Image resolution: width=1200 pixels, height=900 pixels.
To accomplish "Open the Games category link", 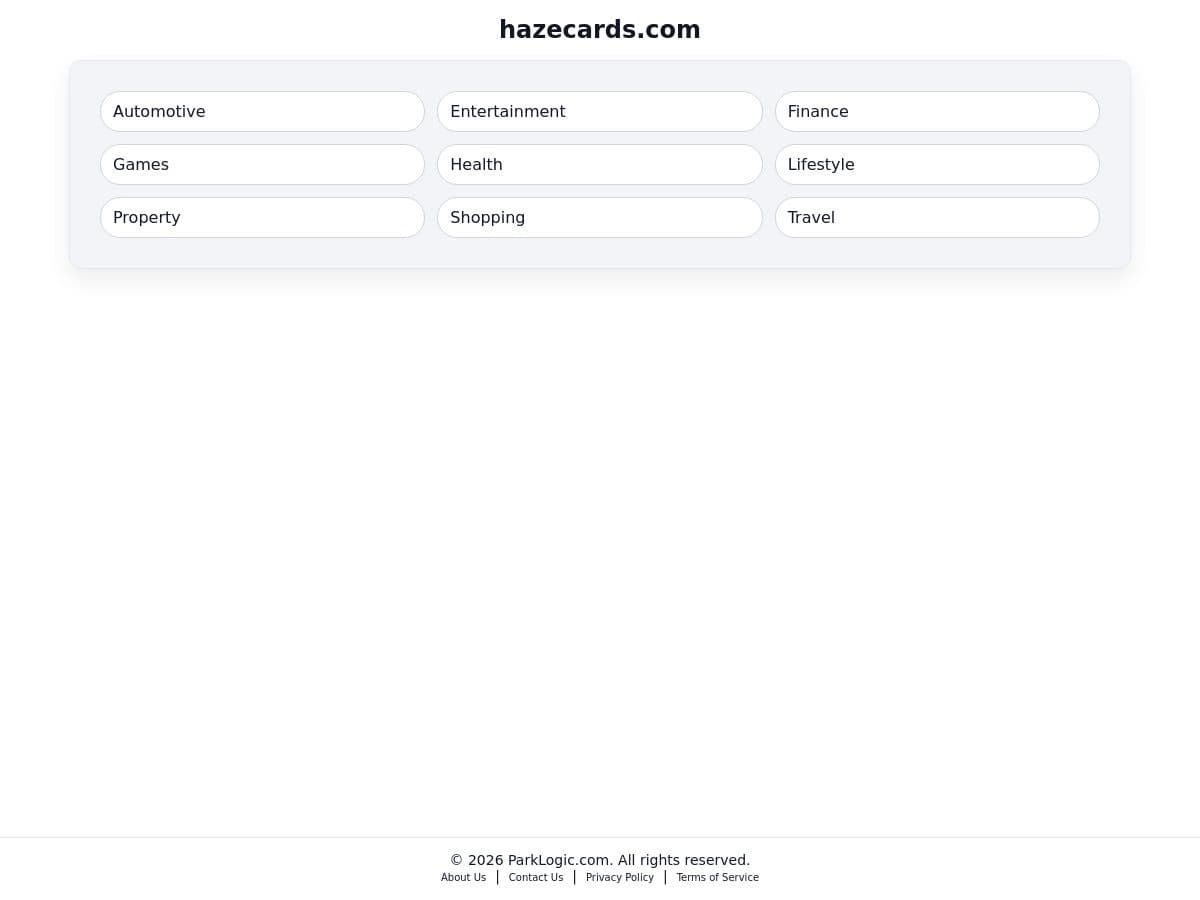I will pyautogui.click(x=262, y=164).
